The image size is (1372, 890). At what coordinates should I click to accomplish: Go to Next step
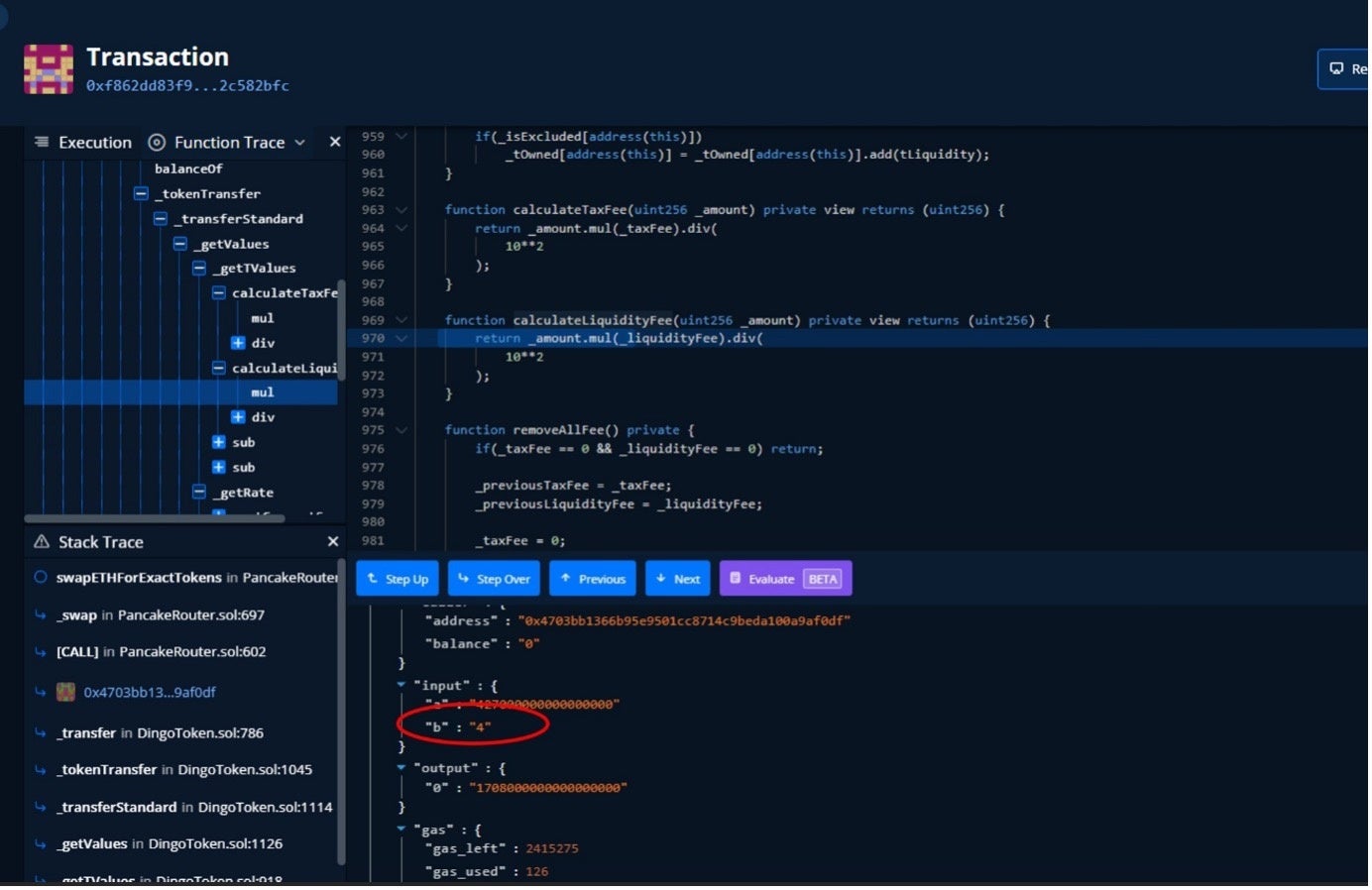[677, 579]
